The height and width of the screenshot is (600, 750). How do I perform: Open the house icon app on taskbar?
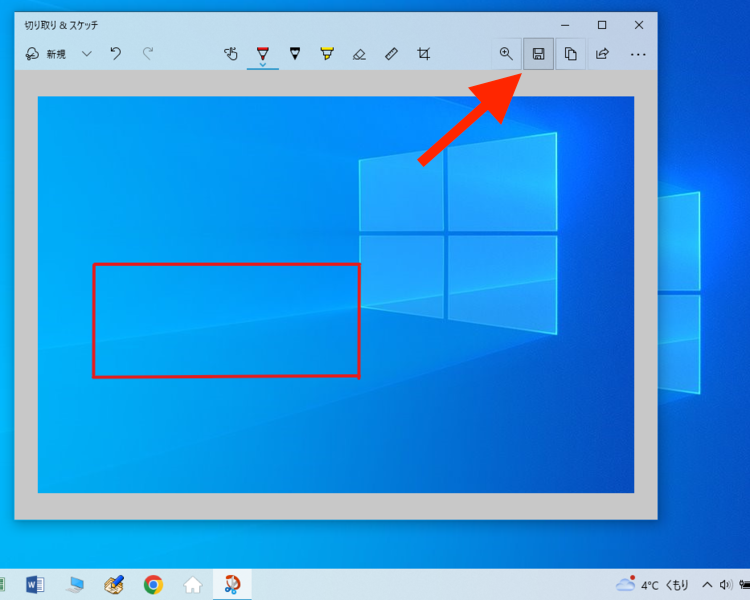(192, 585)
